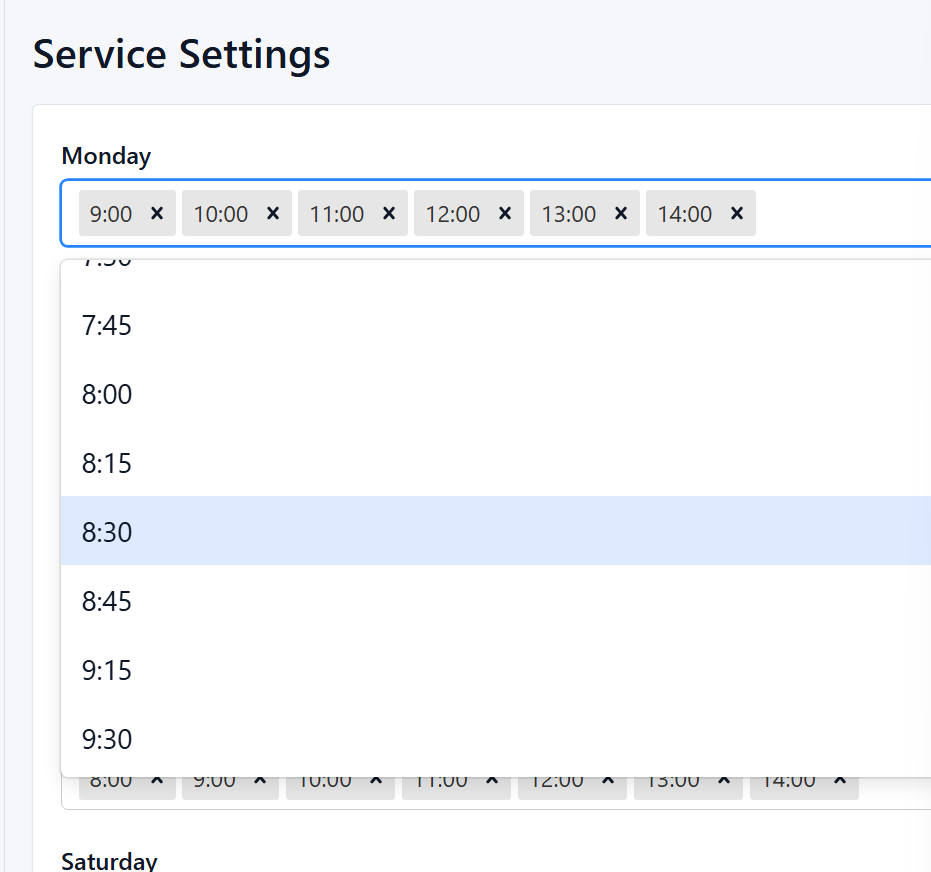Add 8:45 from the dropdown list
This screenshot has width=931, height=872.
107,601
